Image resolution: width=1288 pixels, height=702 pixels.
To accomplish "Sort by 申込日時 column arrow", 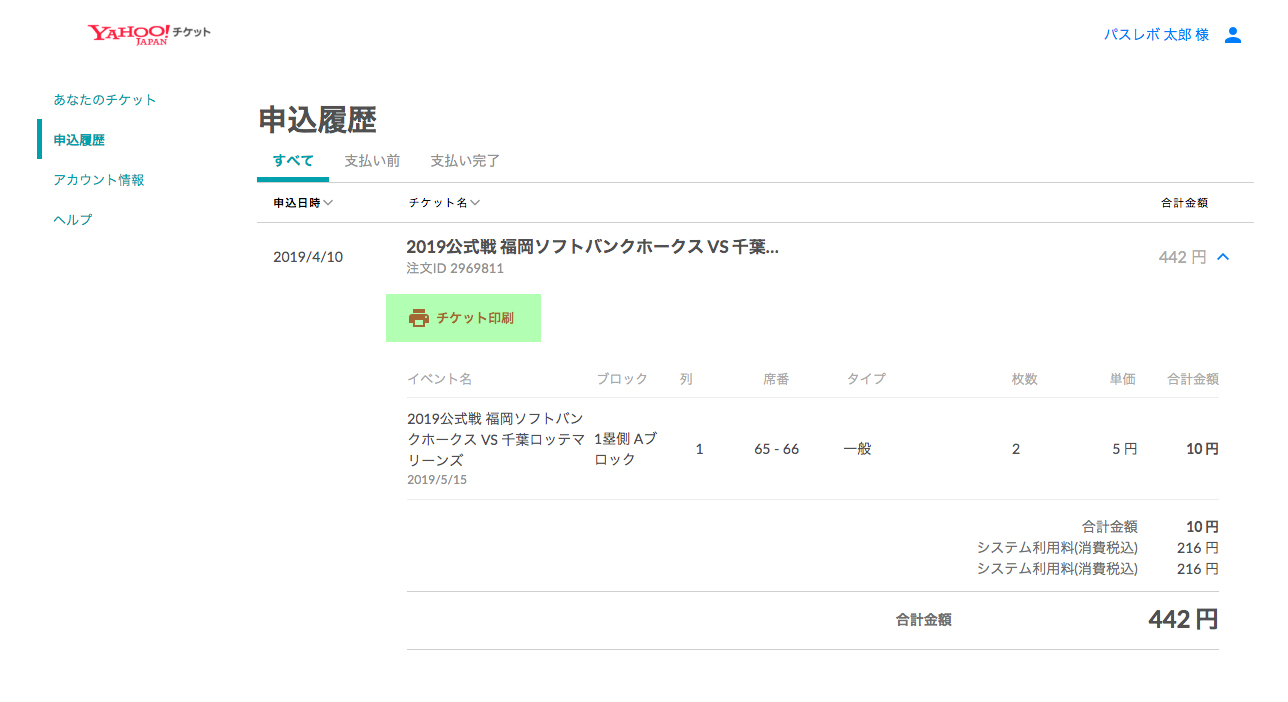I will tap(328, 203).
